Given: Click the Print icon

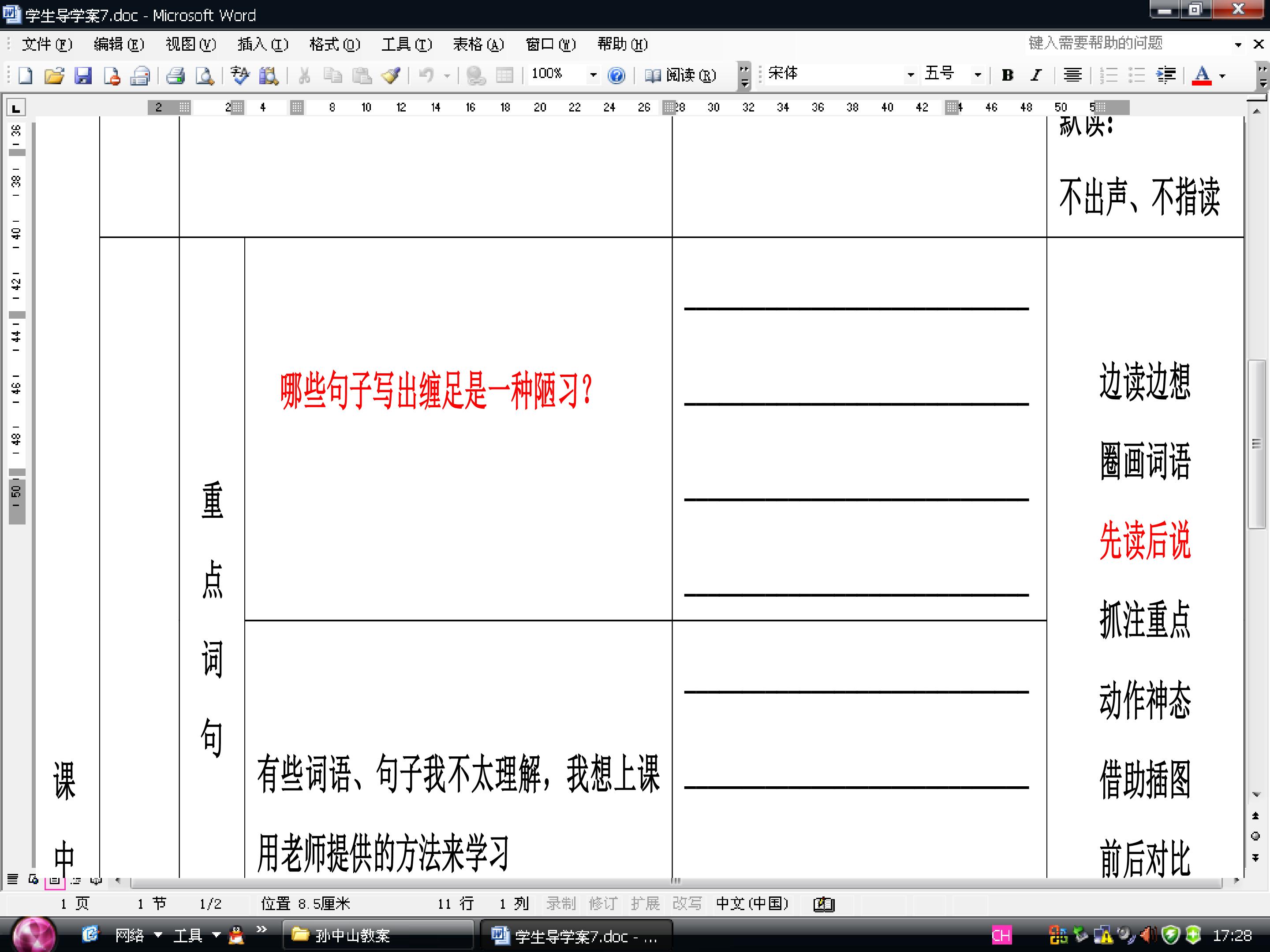Looking at the screenshot, I should click(176, 75).
